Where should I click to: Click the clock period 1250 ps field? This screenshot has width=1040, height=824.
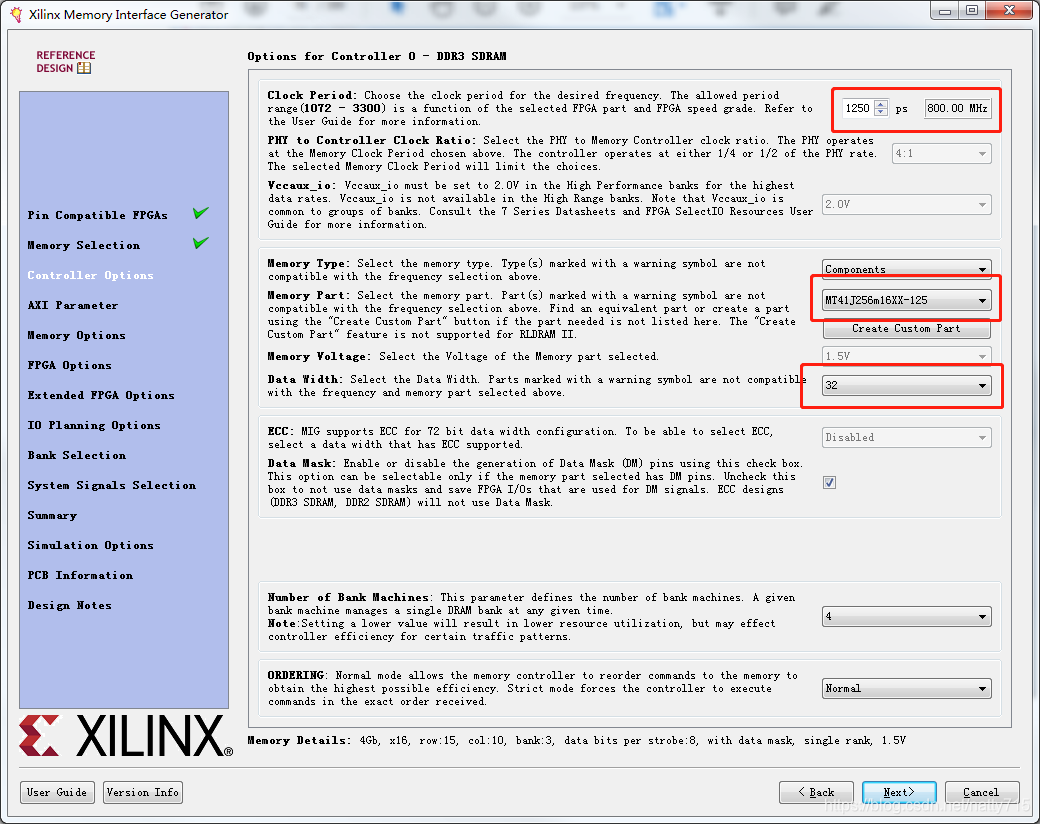(x=859, y=108)
